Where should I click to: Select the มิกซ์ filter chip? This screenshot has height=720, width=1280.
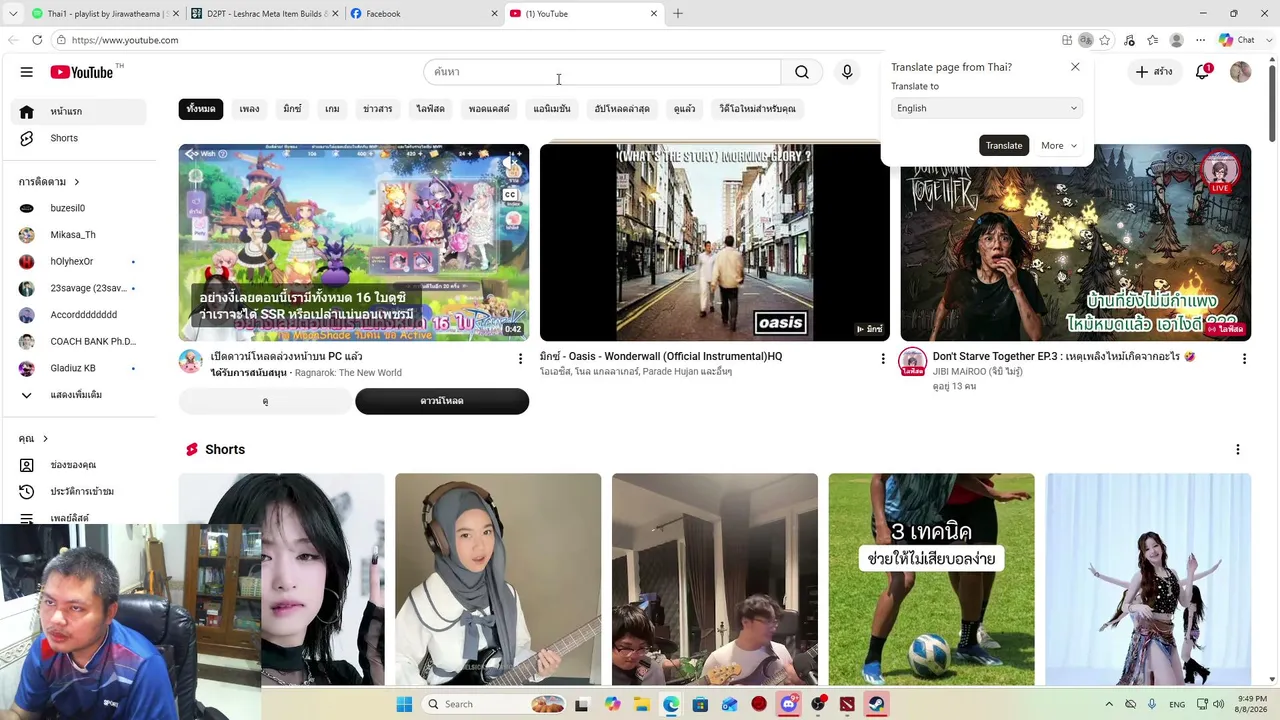click(x=292, y=109)
